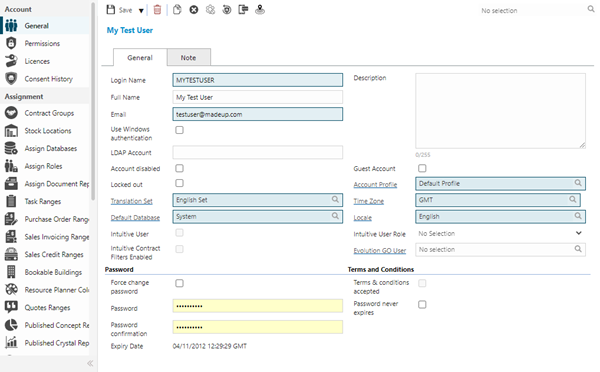Open Permissions shield icon in sidebar
The image size is (600, 372).
(11, 43)
